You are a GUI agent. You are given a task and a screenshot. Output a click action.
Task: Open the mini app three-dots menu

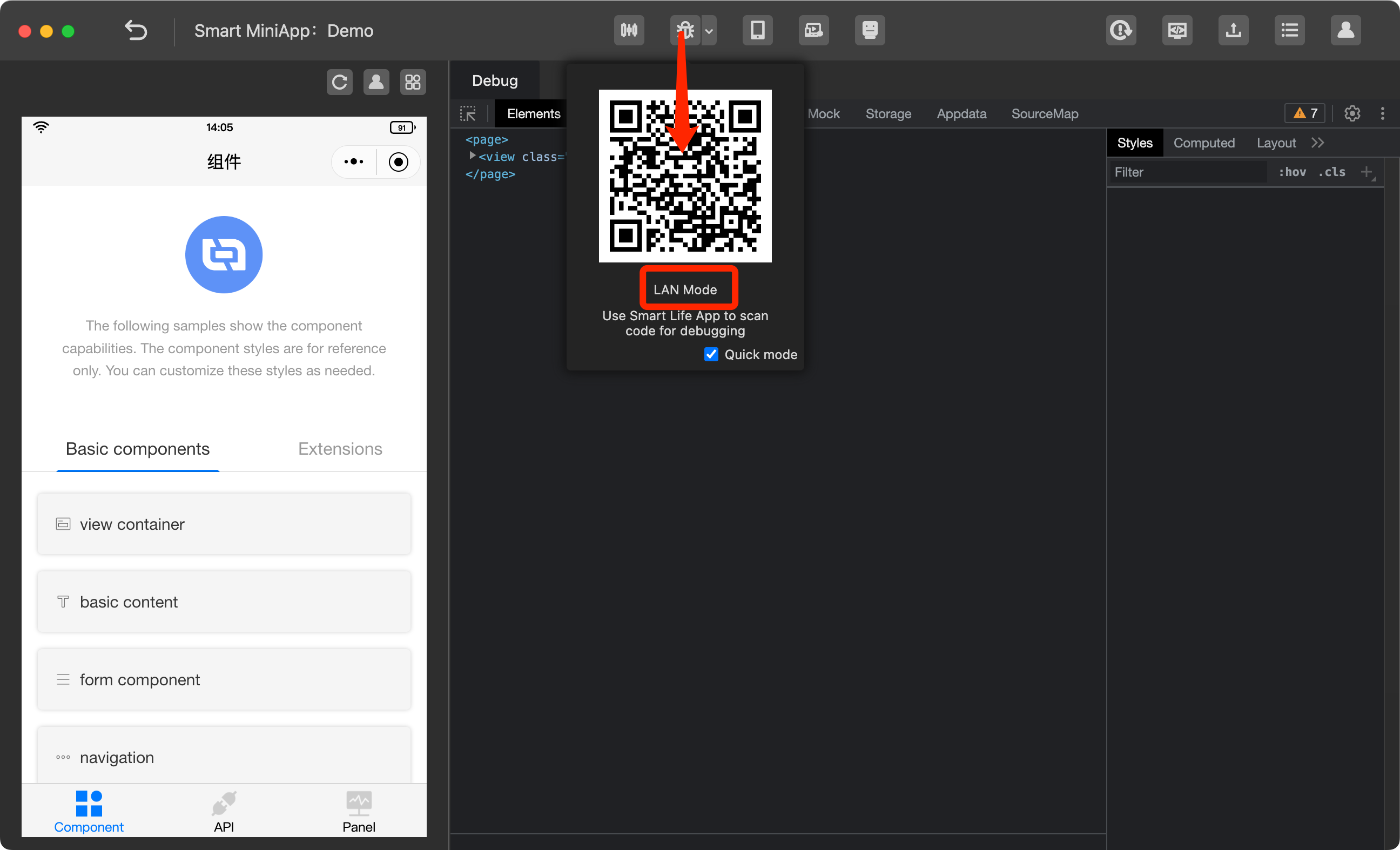[354, 162]
